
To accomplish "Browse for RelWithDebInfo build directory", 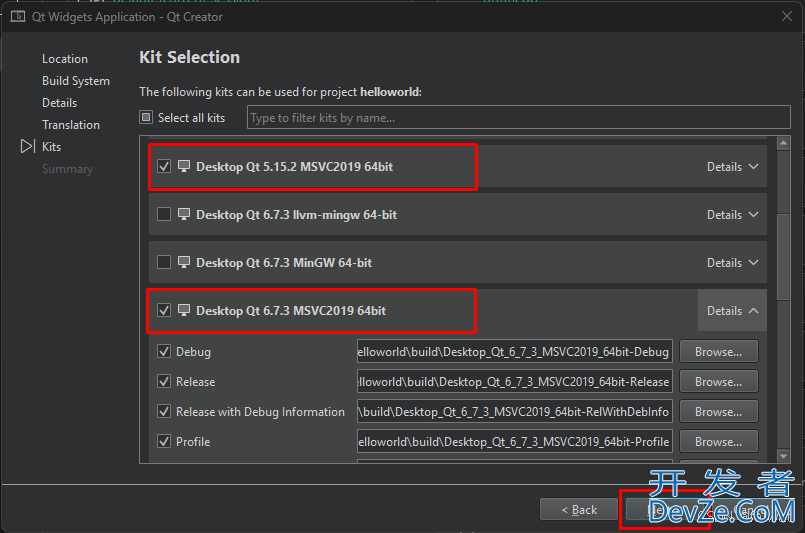I will coord(719,412).
